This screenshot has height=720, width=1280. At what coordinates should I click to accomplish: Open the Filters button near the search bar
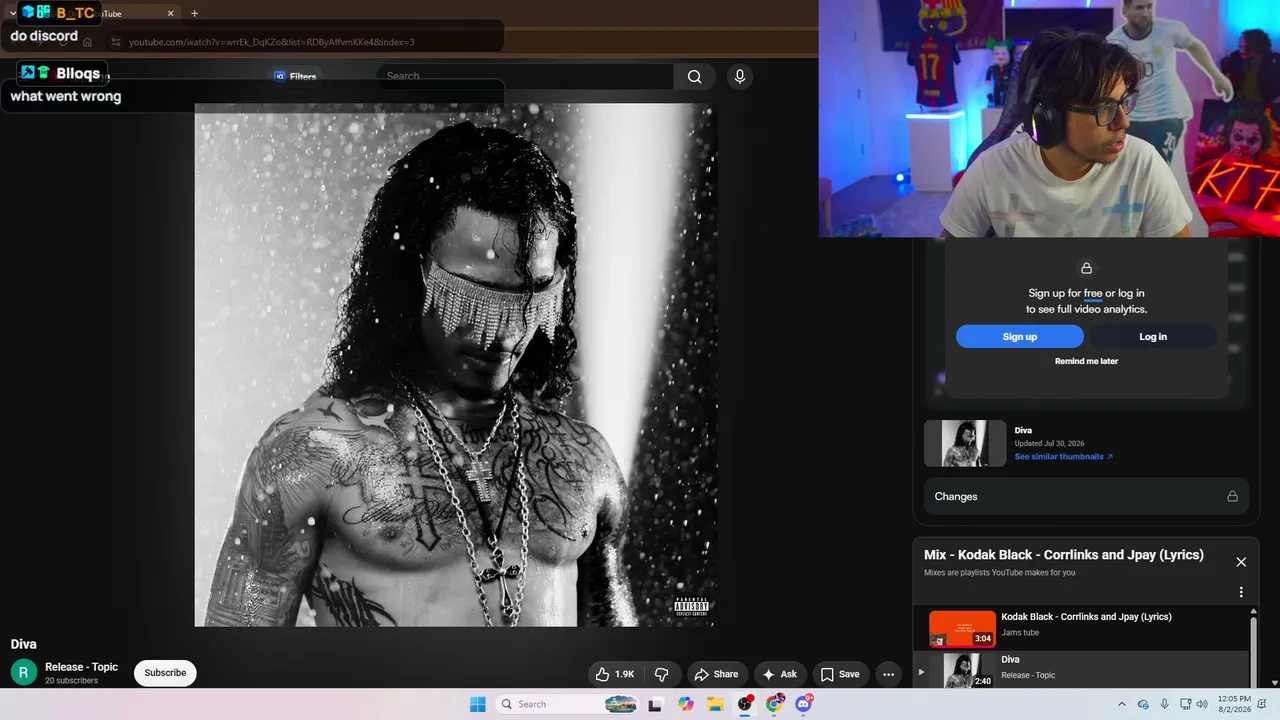click(x=295, y=76)
